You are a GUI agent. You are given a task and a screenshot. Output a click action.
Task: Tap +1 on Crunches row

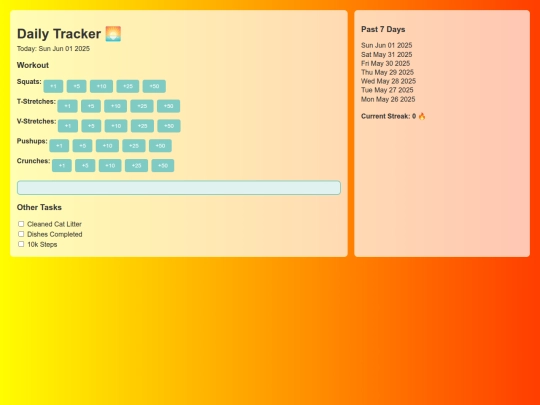62,166
